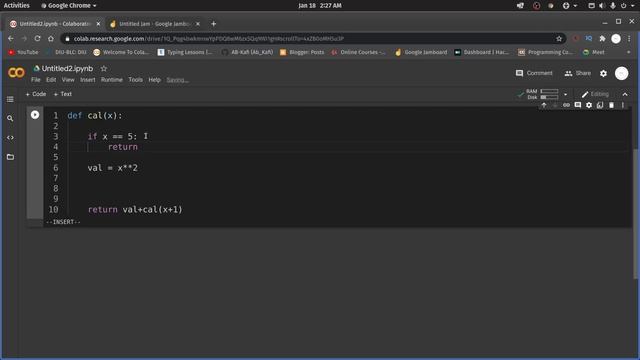Reload the page
The height and width of the screenshot is (360, 640).
[x=38, y=38]
